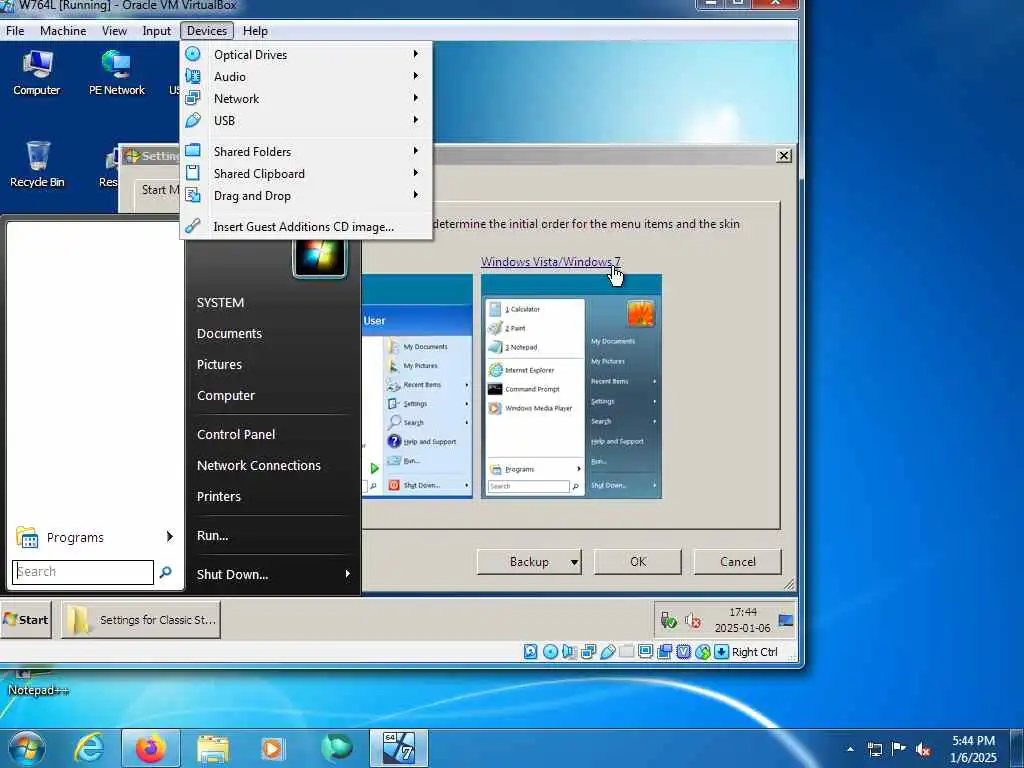1024x768 pixels.
Task: Select the two-column classic style preview
Action: coord(417,387)
